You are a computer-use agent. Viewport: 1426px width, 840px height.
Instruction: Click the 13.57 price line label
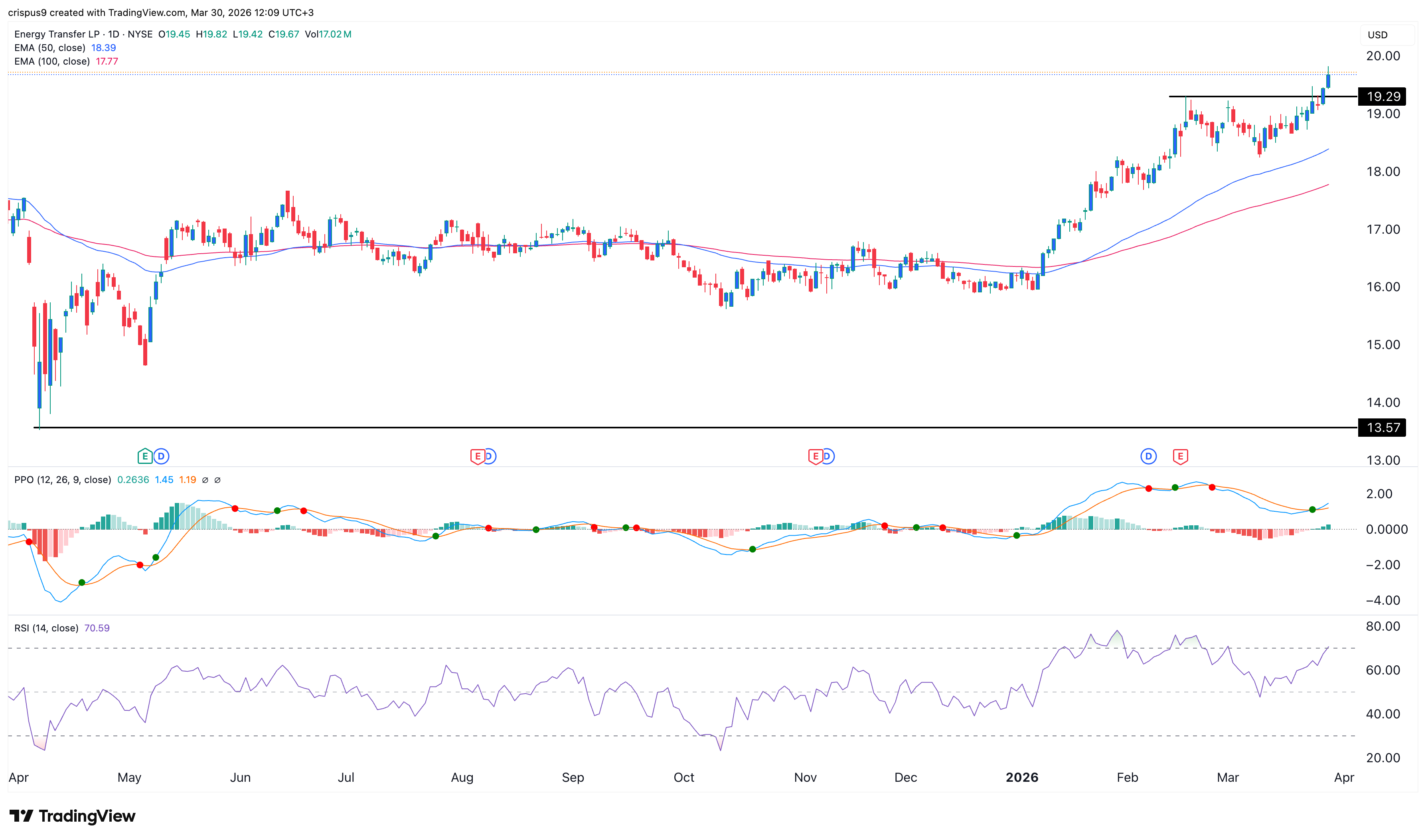pos(1383,428)
